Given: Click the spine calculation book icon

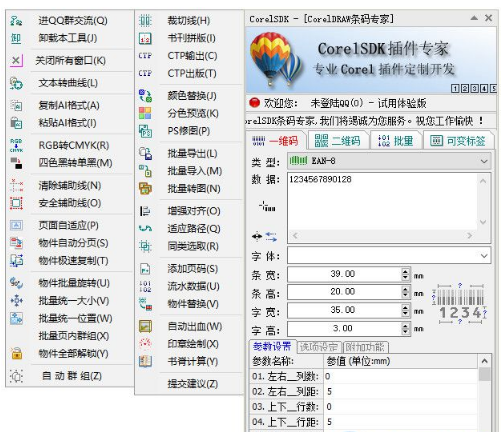Looking at the screenshot, I should 145,361.
